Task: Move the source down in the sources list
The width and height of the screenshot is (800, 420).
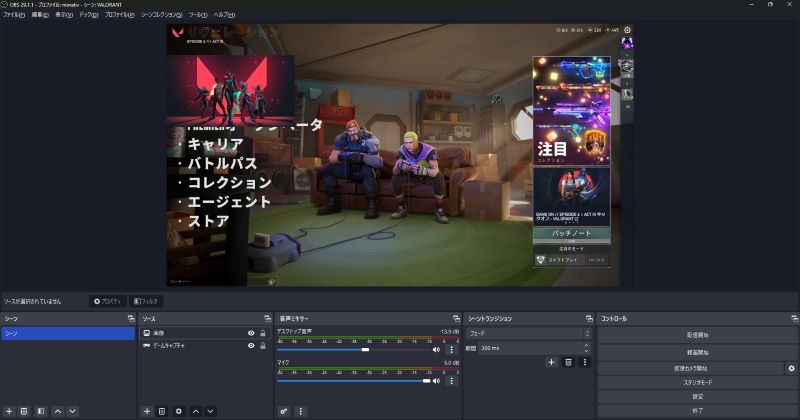Action: 210,411
